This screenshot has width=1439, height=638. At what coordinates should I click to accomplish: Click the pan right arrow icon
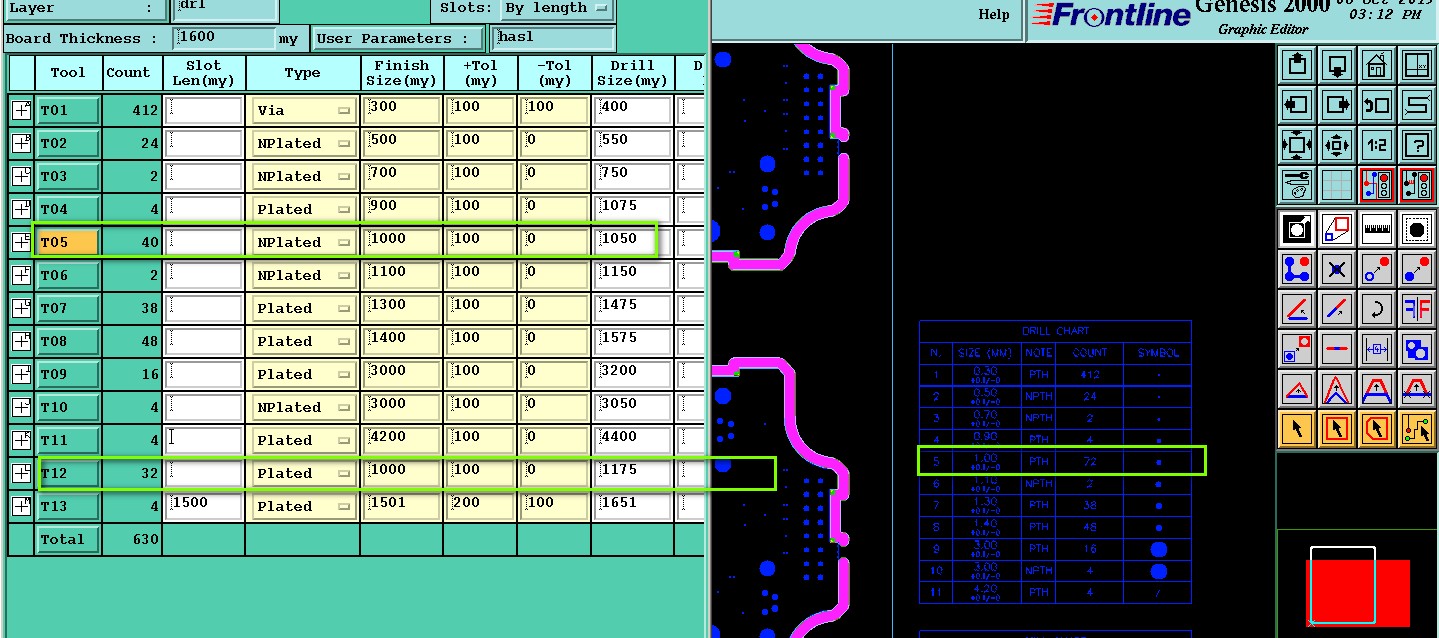pyautogui.click(x=1337, y=105)
